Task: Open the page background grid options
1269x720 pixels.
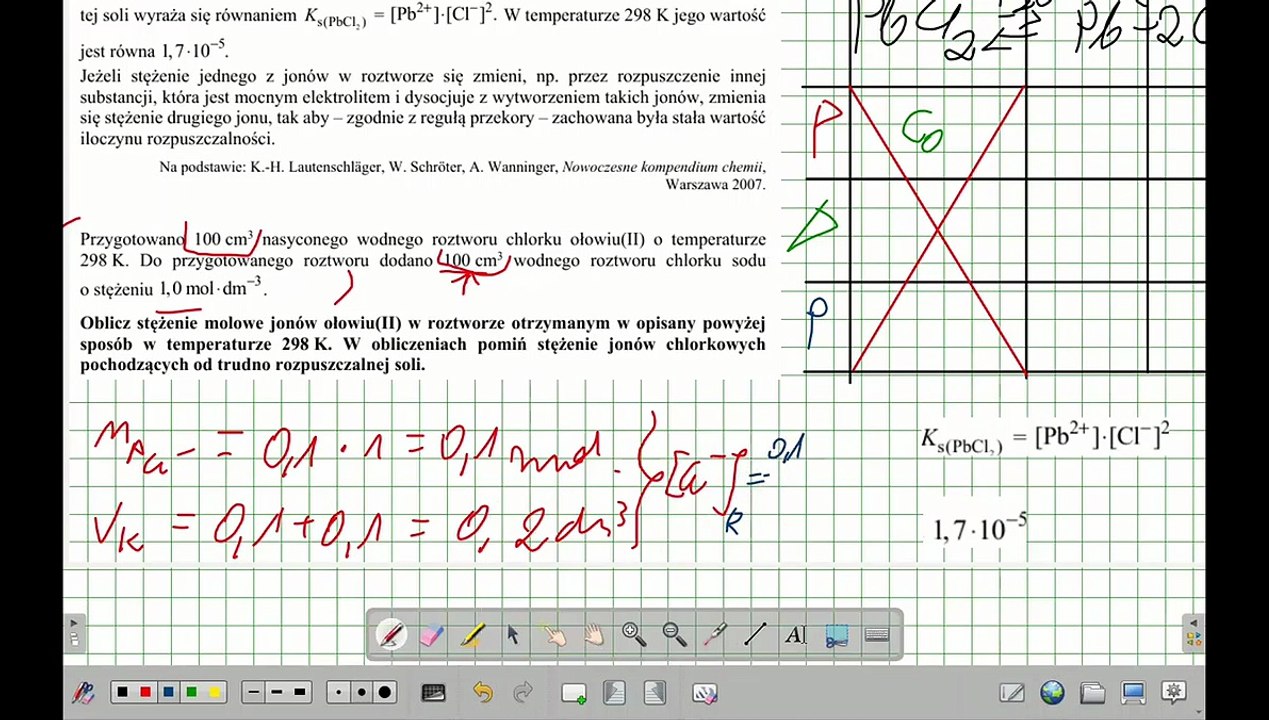Action: click(433, 692)
